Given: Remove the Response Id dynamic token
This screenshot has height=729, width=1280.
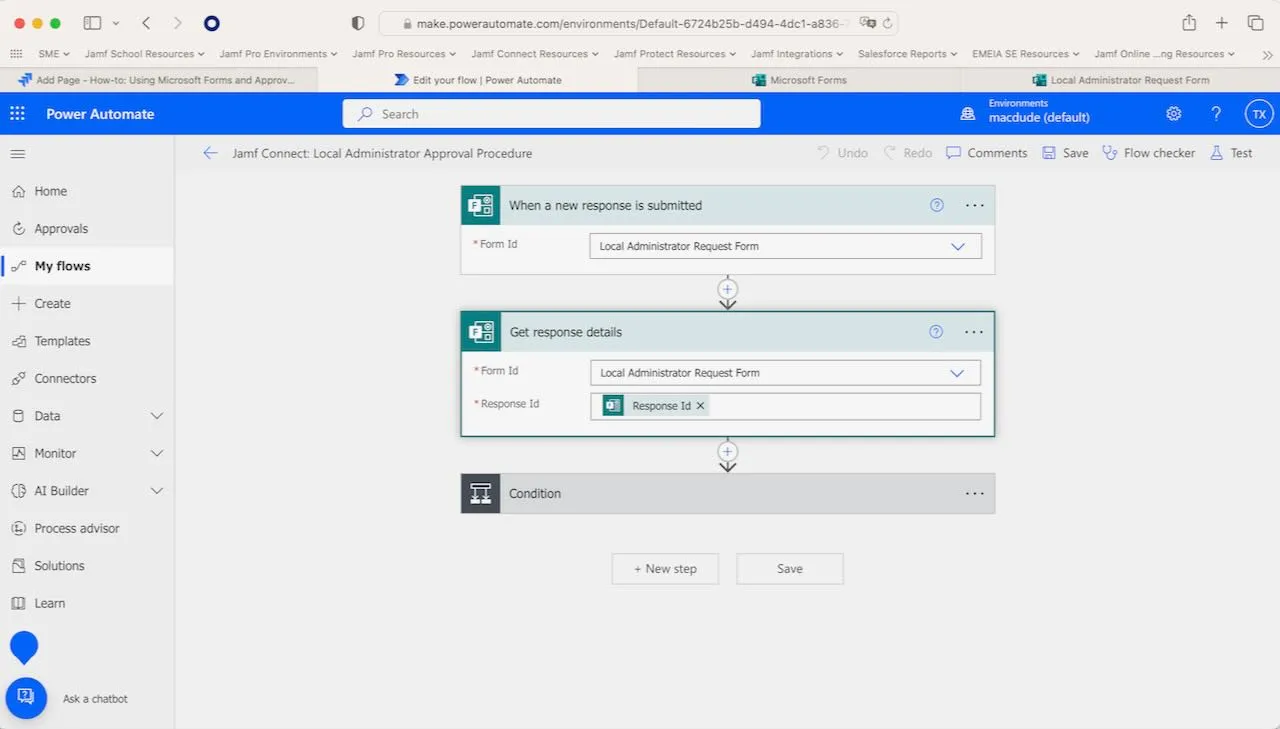Looking at the screenshot, I should point(700,406).
